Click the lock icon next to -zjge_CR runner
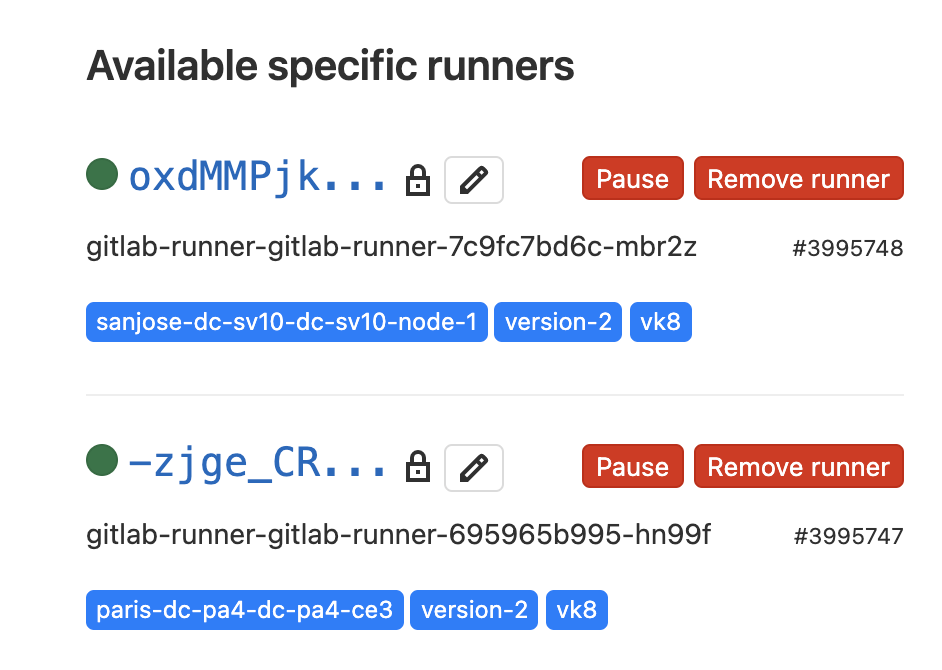The width and height of the screenshot is (942, 670). tap(418, 467)
